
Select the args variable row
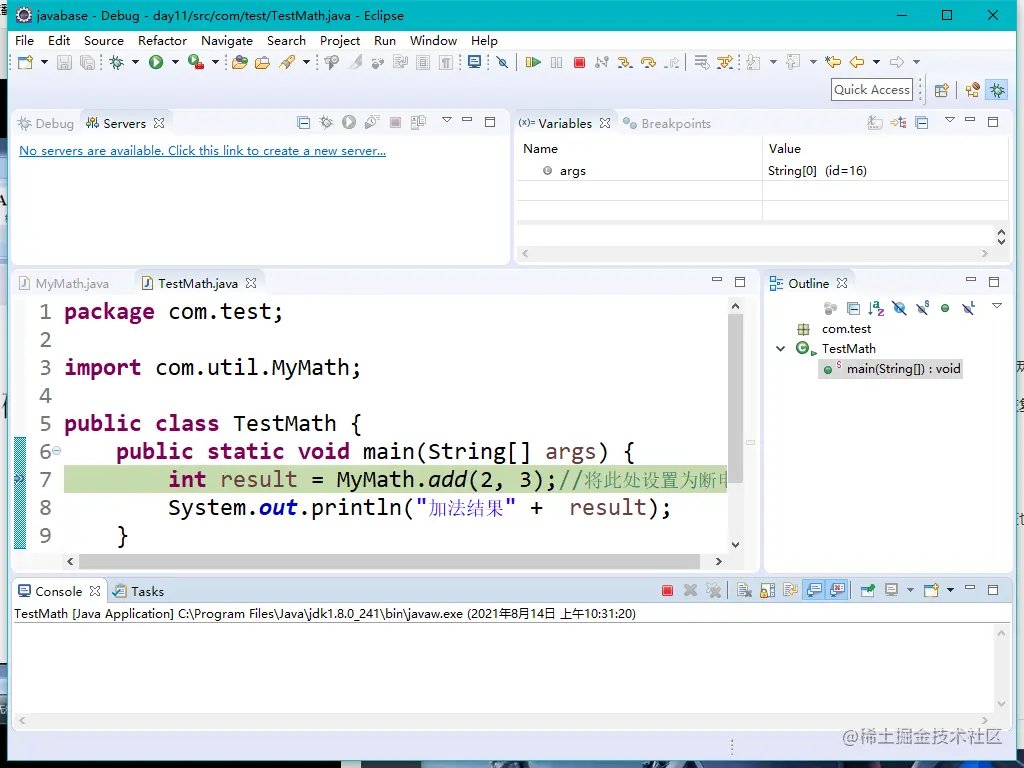pyautogui.click(x=762, y=171)
